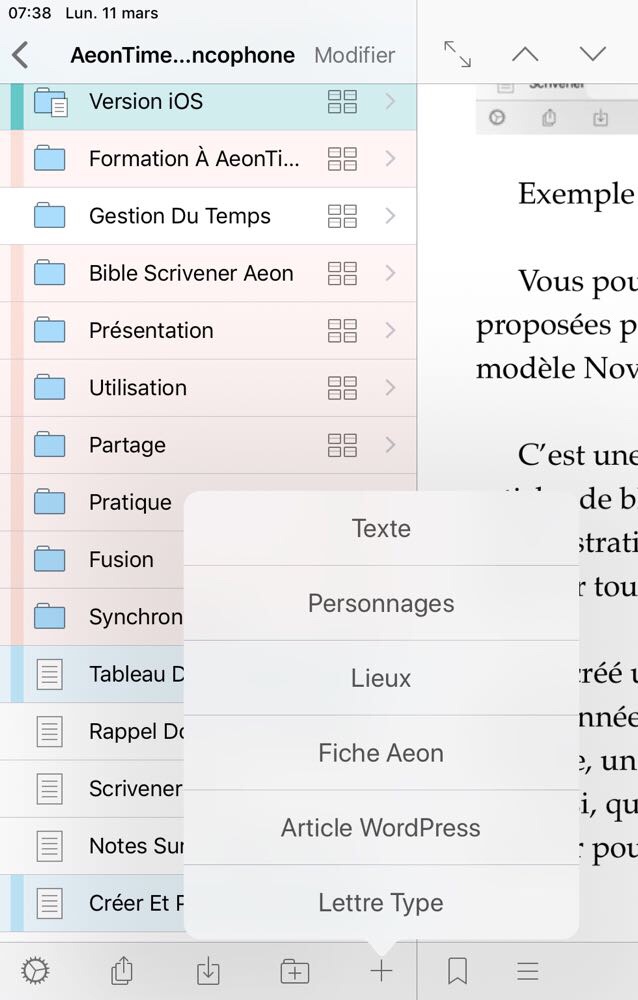Screen dimensions: 638x1000
Task: Tap the three-line menu icon in editor toolbar
Action: tap(528, 970)
